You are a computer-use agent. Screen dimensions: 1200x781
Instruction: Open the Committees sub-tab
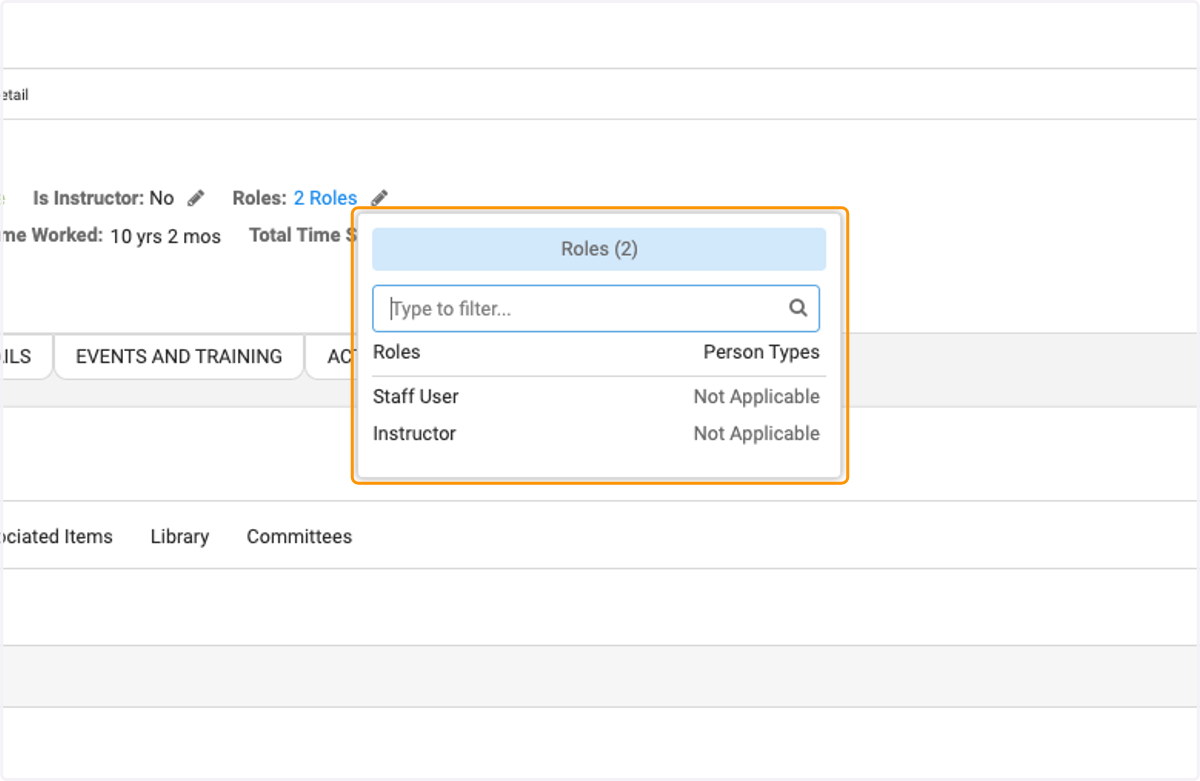pos(299,537)
